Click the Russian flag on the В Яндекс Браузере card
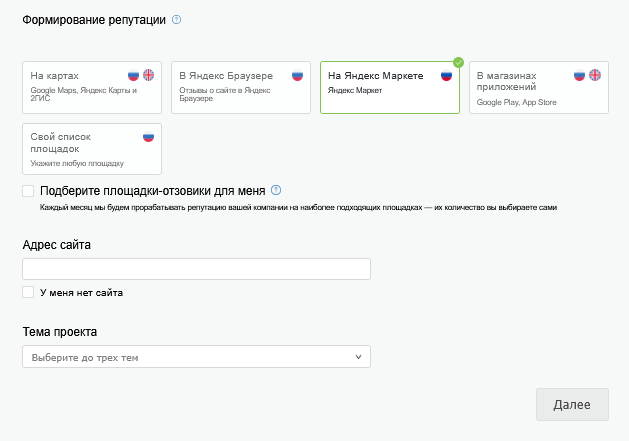629x441 pixels. coord(297,75)
